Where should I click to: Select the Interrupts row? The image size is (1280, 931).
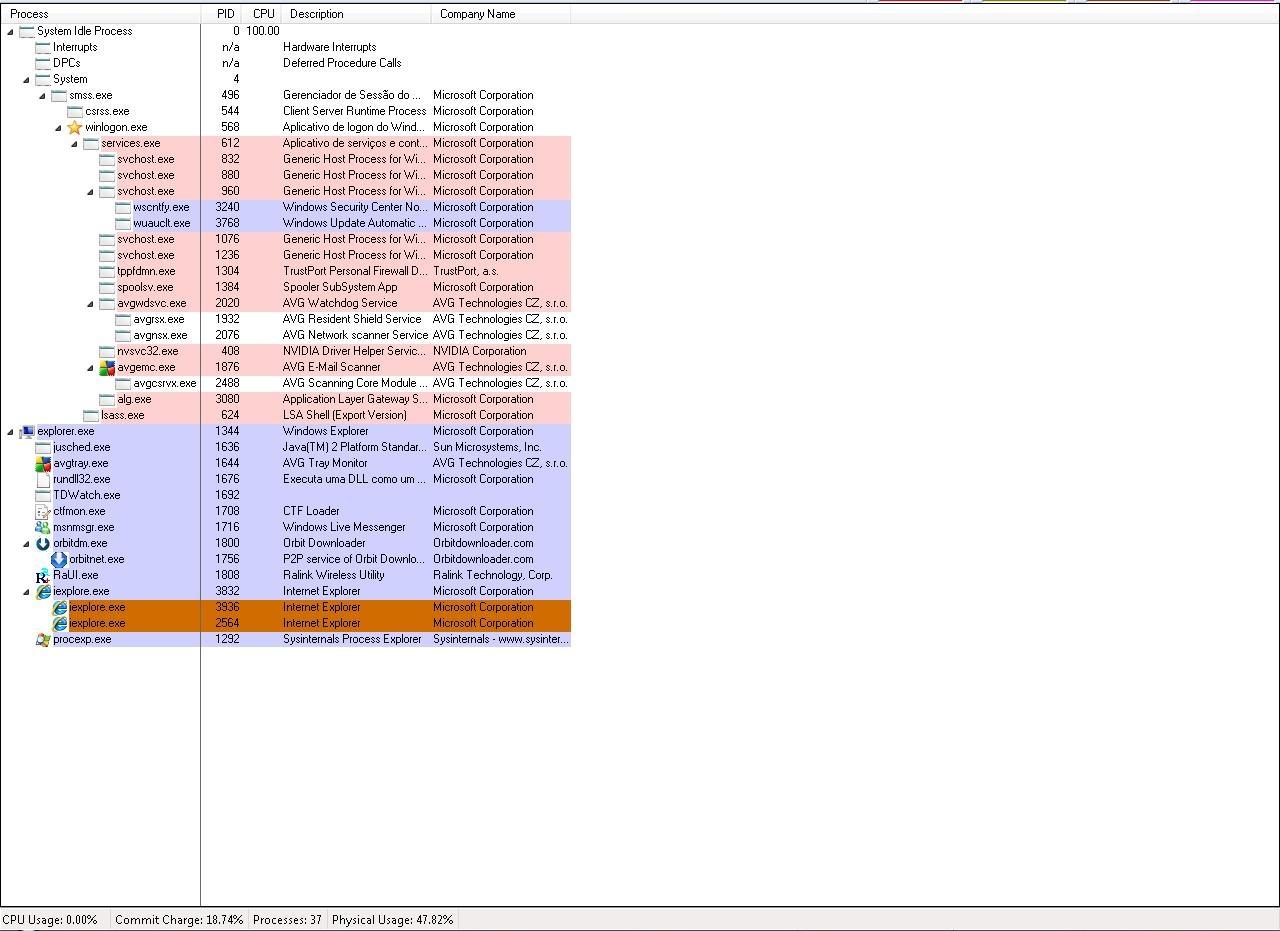pyautogui.click(x=285, y=47)
